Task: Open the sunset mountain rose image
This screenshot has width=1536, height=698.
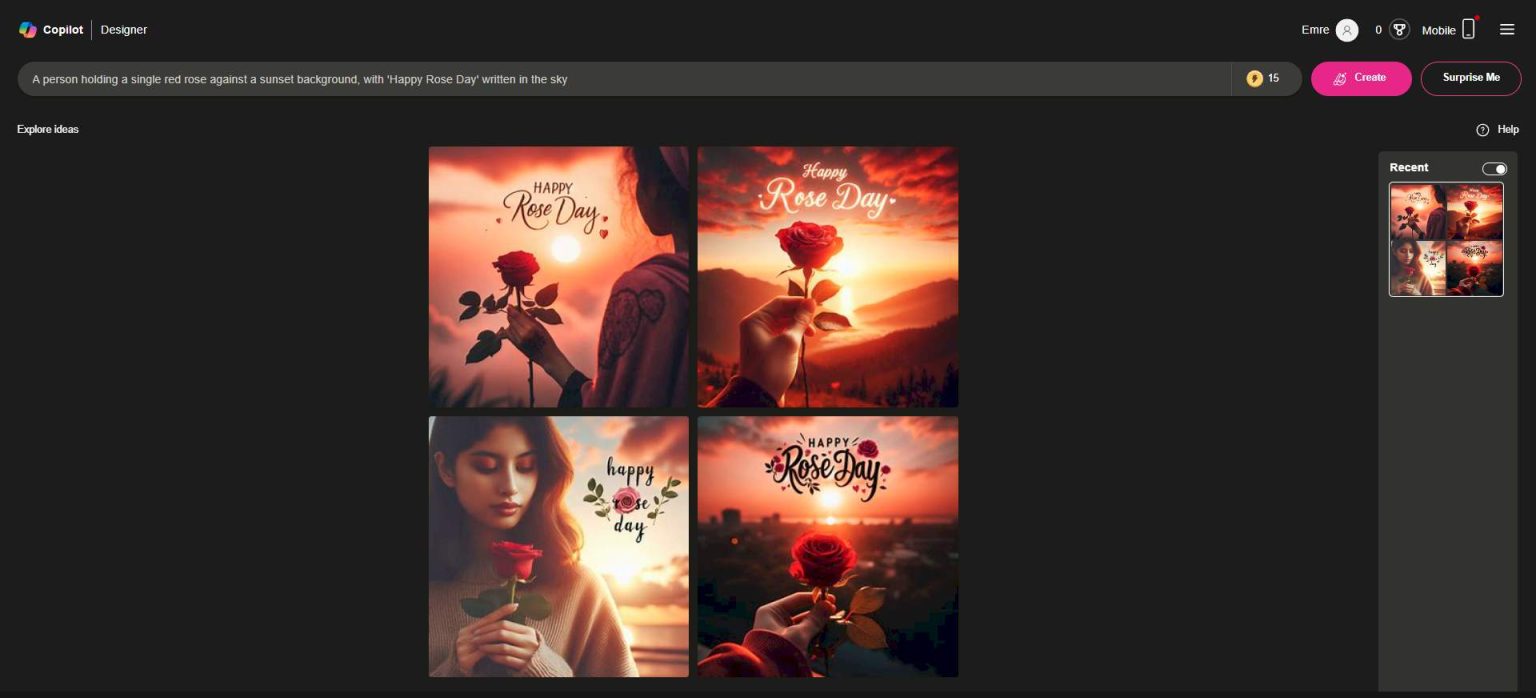Action: click(827, 277)
